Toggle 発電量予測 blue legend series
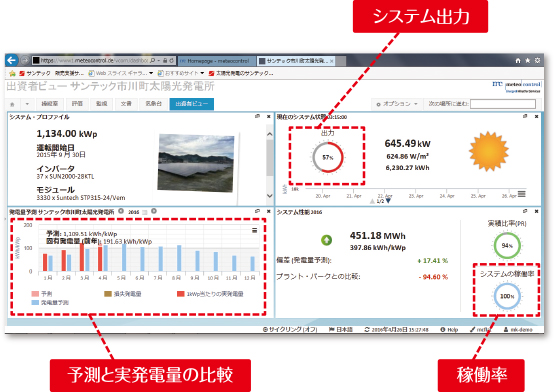This screenshot has width=556, height=392. tap(50, 303)
